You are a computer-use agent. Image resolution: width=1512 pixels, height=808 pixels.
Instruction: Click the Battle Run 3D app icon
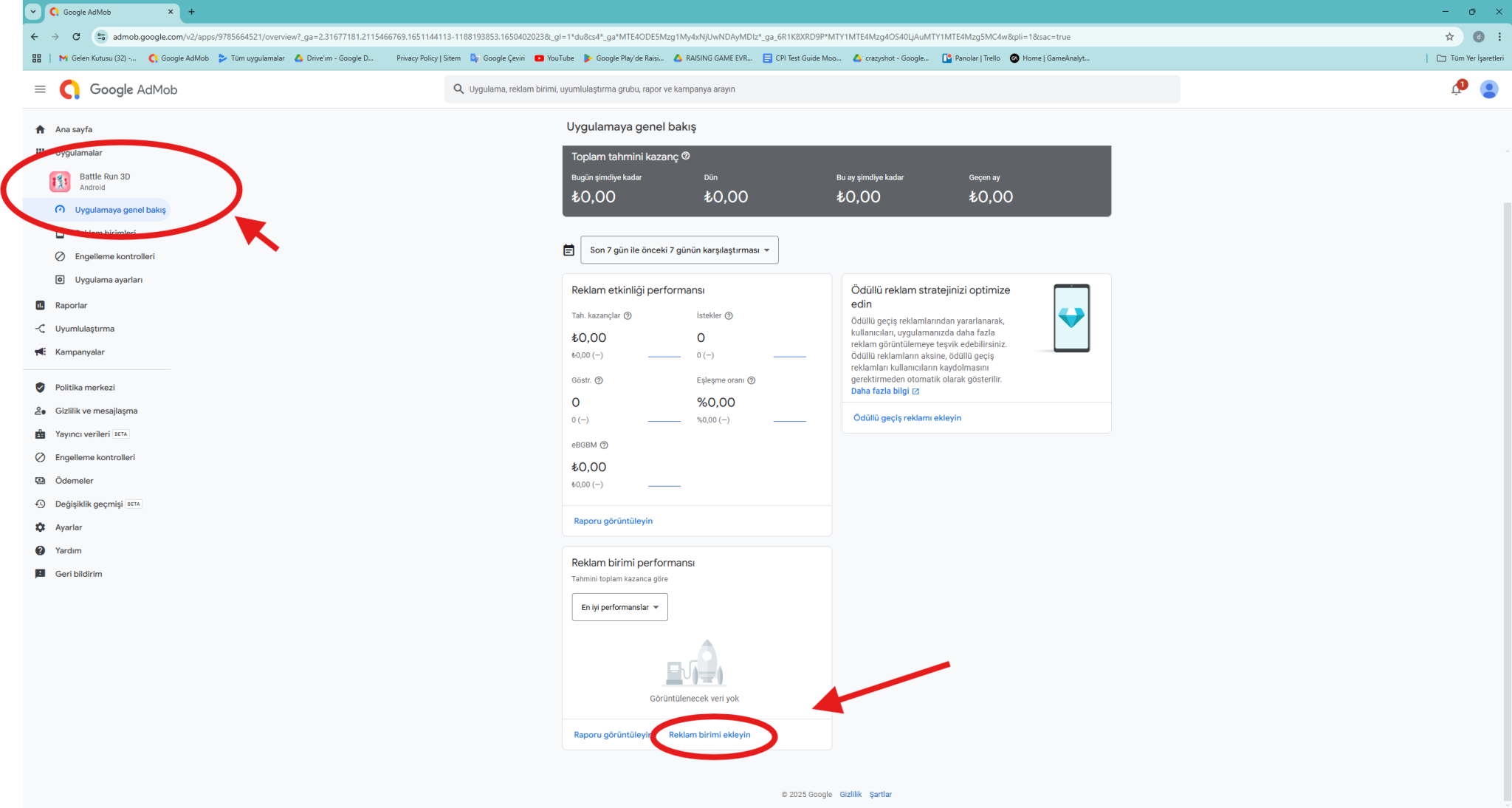point(60,182)
